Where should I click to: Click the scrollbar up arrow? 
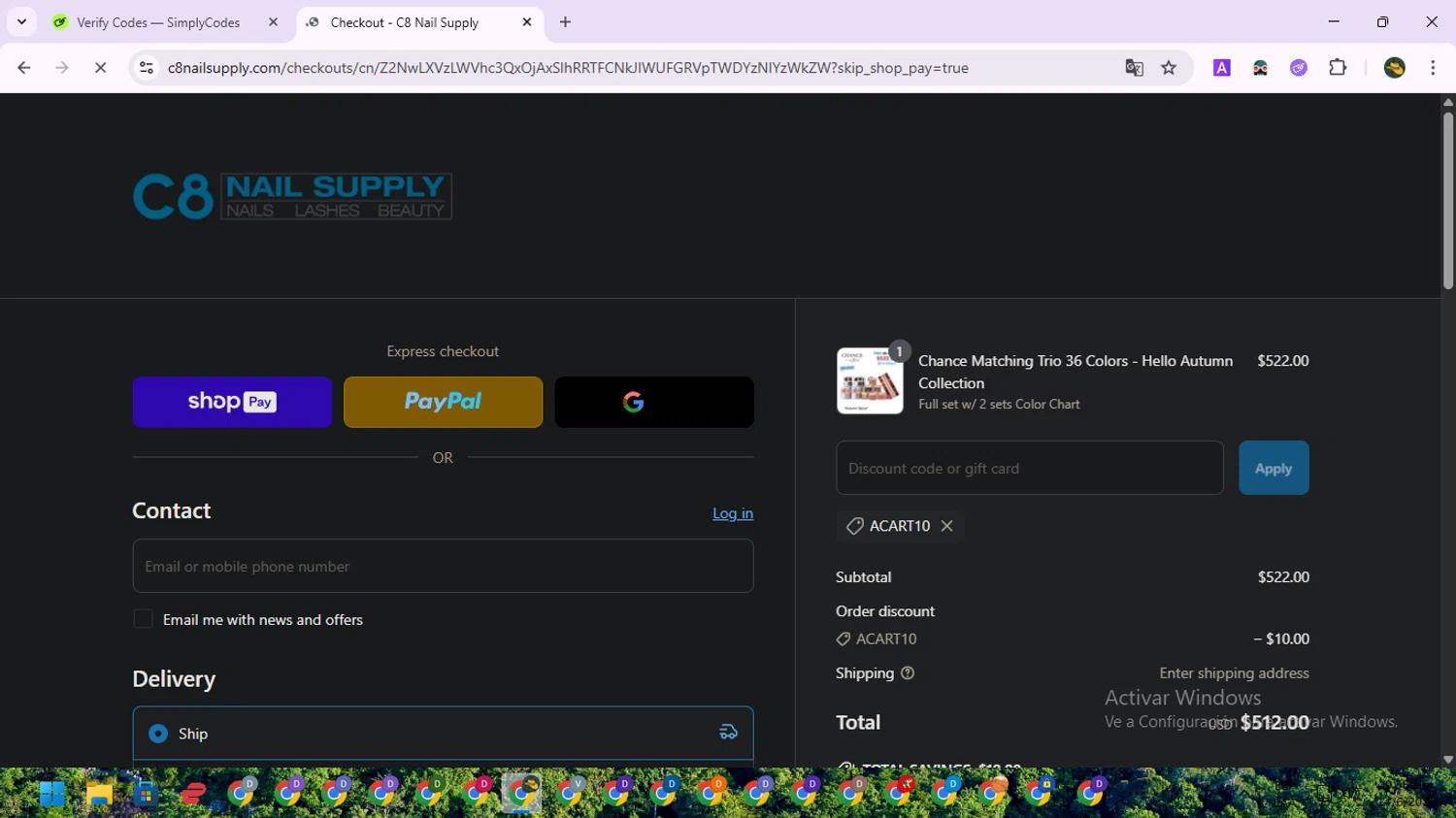pos(1448,102)
